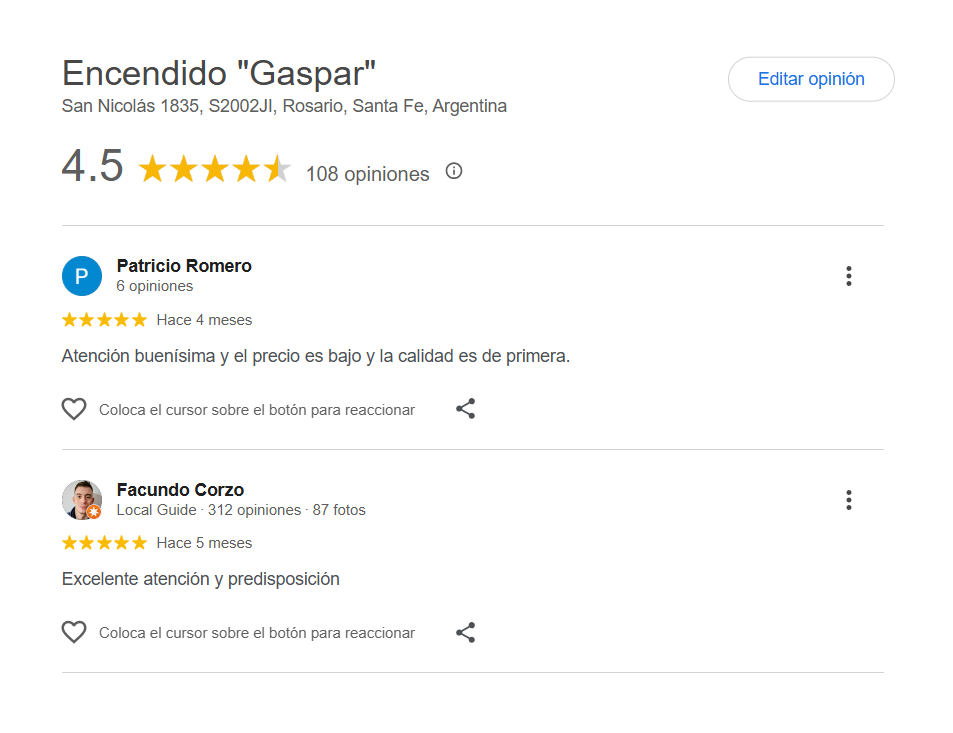953x733 pixels.
Task: Click the five-star rating on Facundo's review
Action: click(x=104, y=543)
